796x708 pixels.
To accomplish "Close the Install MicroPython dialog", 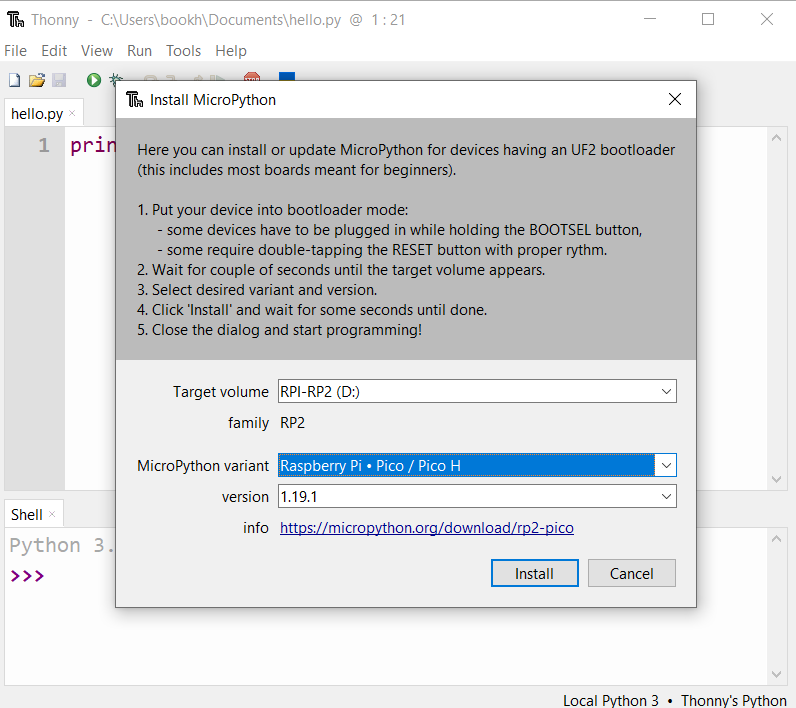I will click(675, 99).
